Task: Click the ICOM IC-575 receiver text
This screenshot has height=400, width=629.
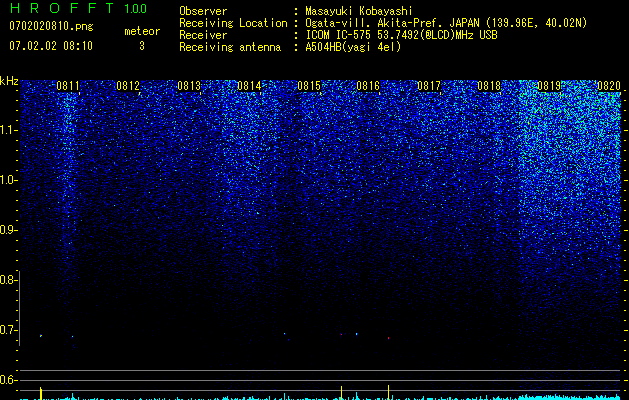Action: (x=401, y=35)
